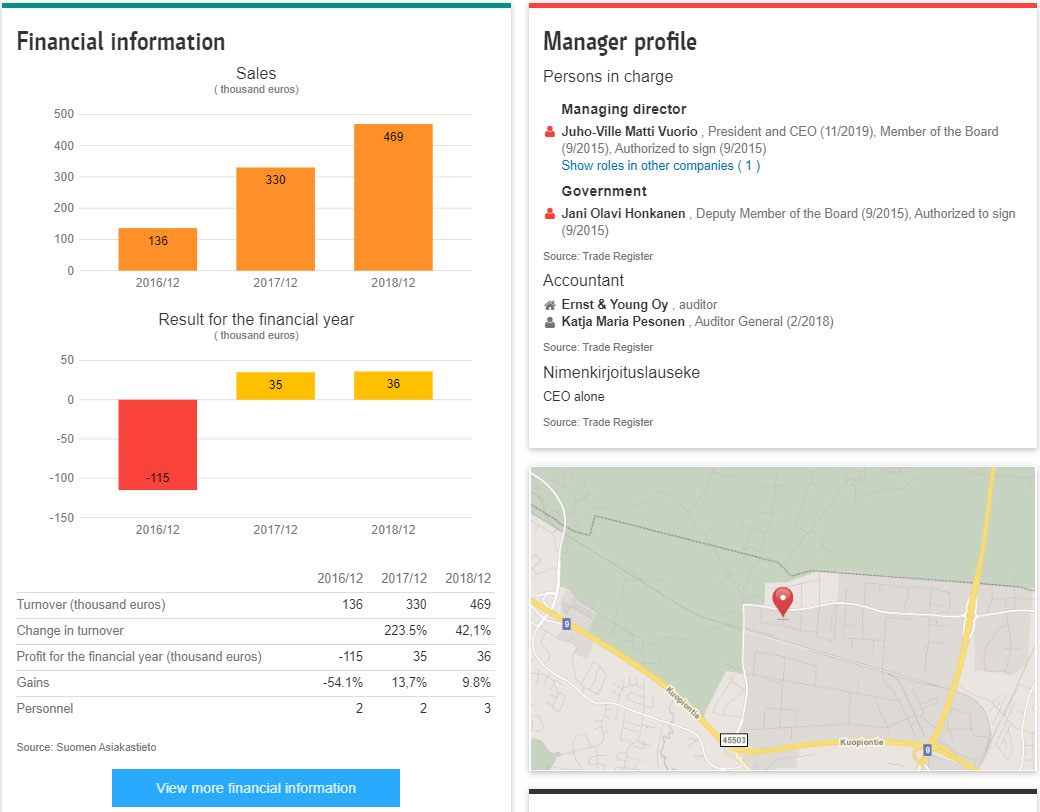Click the route 9 shield at map's bottom right

(927, 749)
